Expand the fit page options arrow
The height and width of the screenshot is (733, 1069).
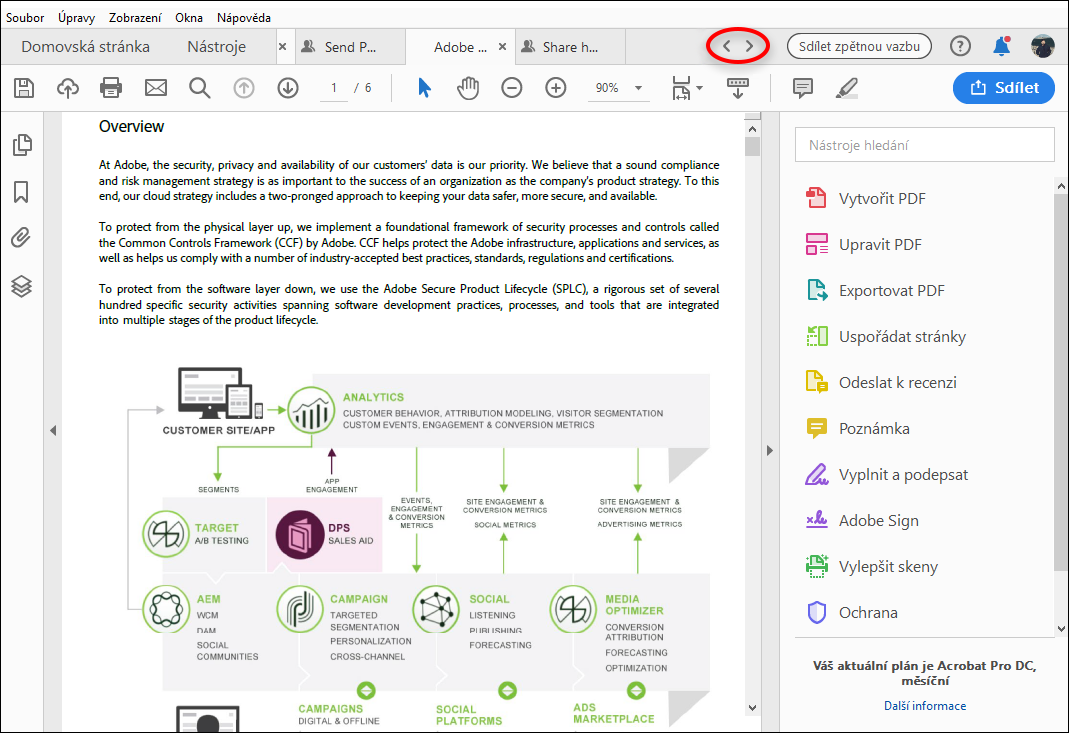coord(699,88)
